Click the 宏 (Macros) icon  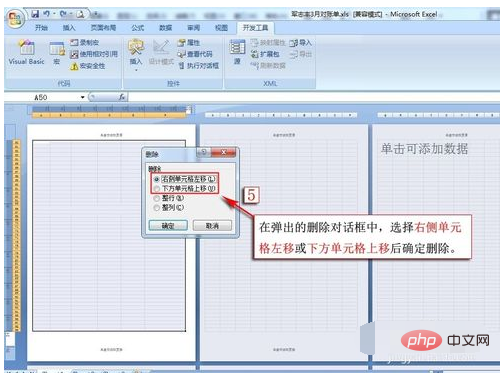[x=57, y=49]
